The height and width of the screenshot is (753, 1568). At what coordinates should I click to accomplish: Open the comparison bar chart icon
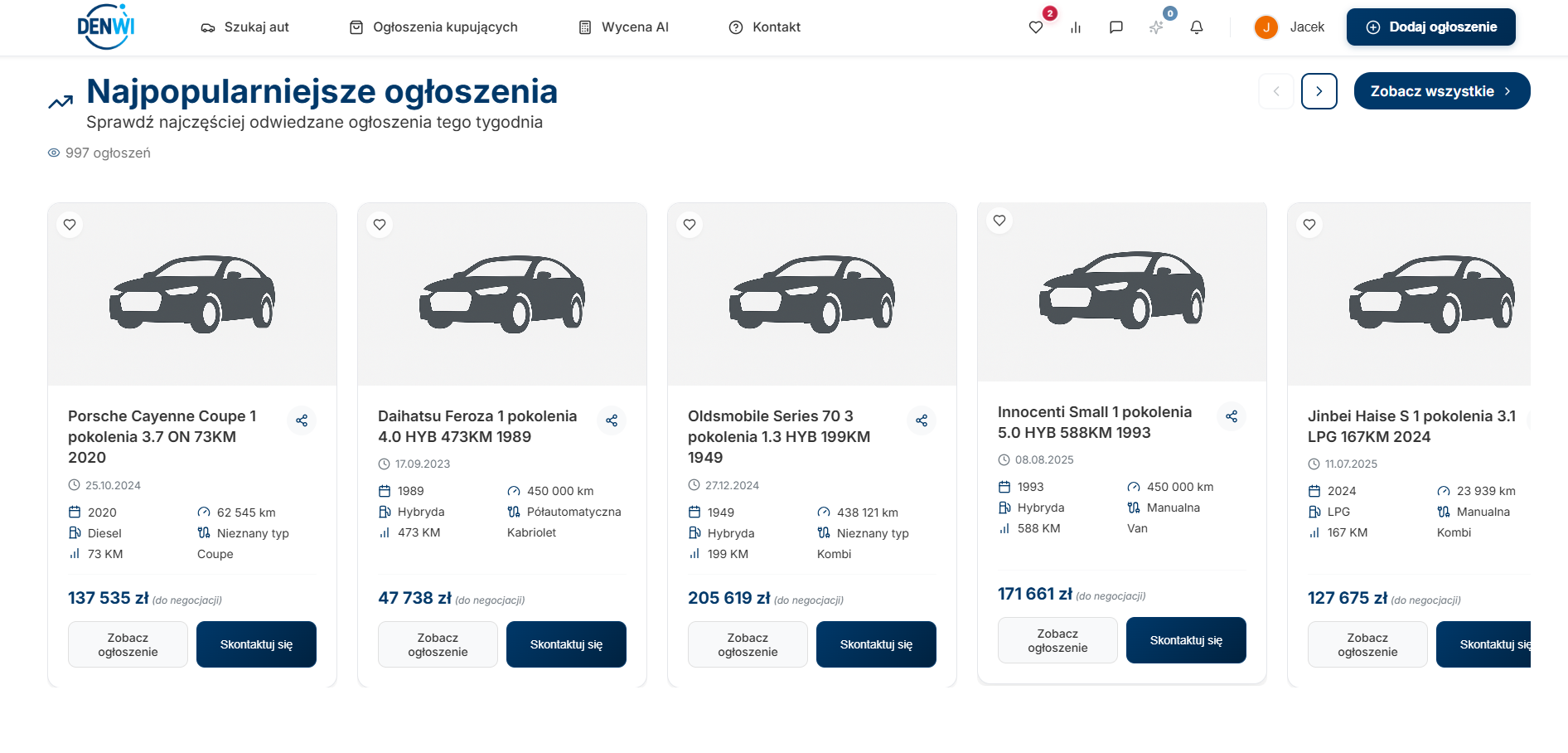click(x=1076, y=27)
